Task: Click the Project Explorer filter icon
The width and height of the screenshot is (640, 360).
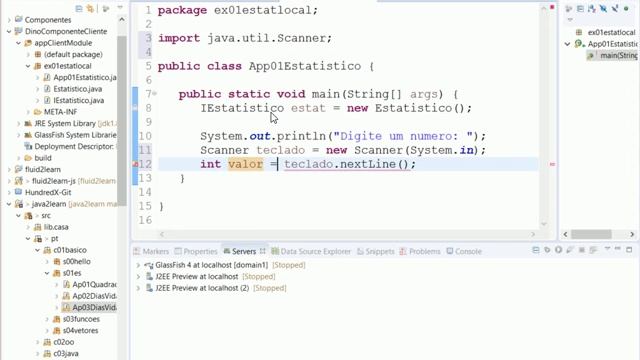Action: pyautogui.click(x=106, y=8)
